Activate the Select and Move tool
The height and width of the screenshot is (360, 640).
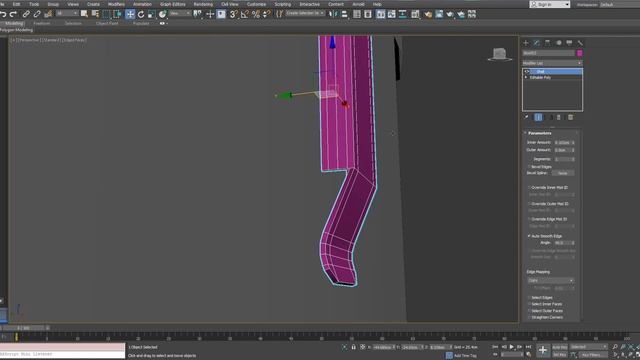coord(130,14)
